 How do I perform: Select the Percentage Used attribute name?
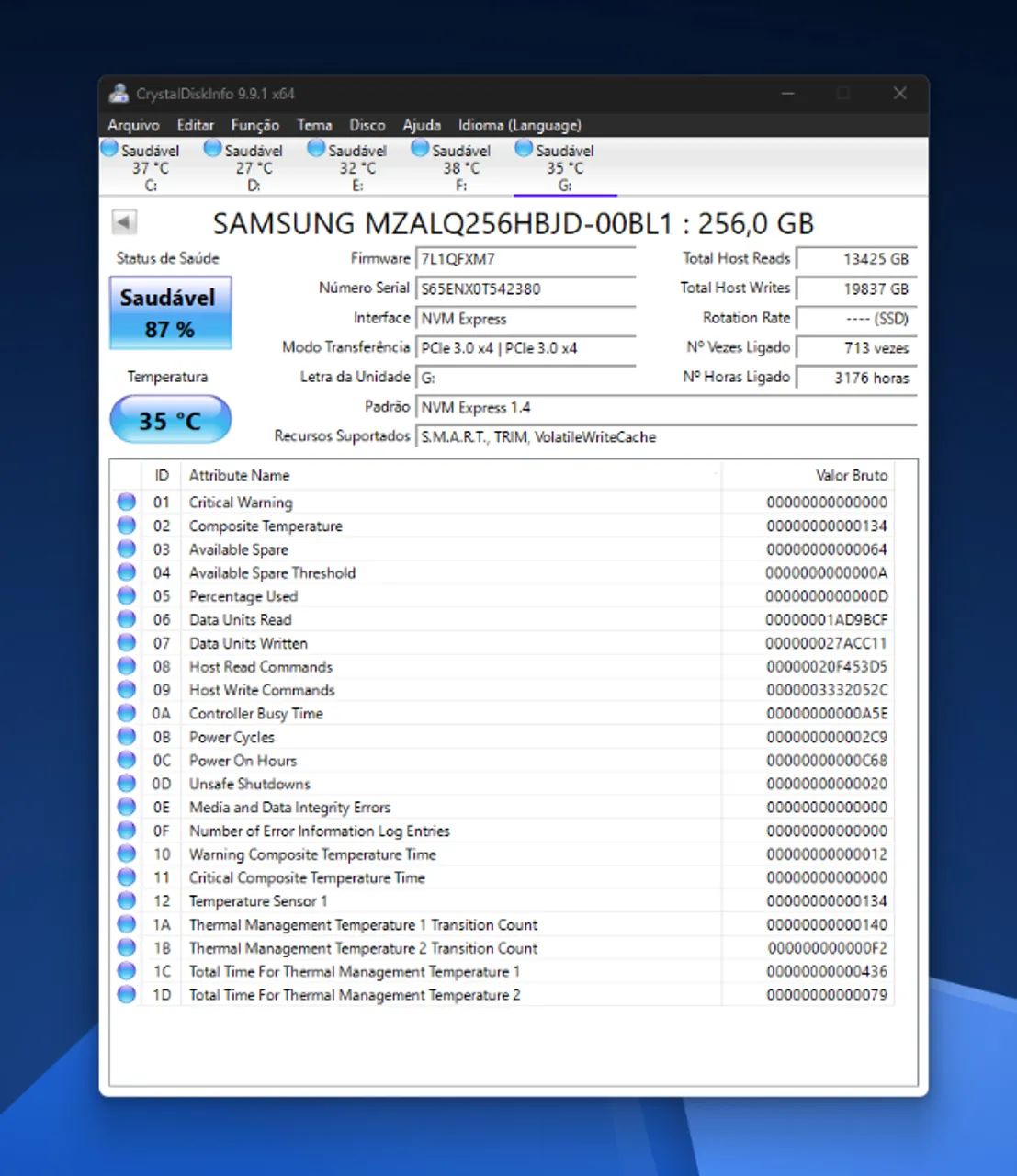tap(243, 595)
